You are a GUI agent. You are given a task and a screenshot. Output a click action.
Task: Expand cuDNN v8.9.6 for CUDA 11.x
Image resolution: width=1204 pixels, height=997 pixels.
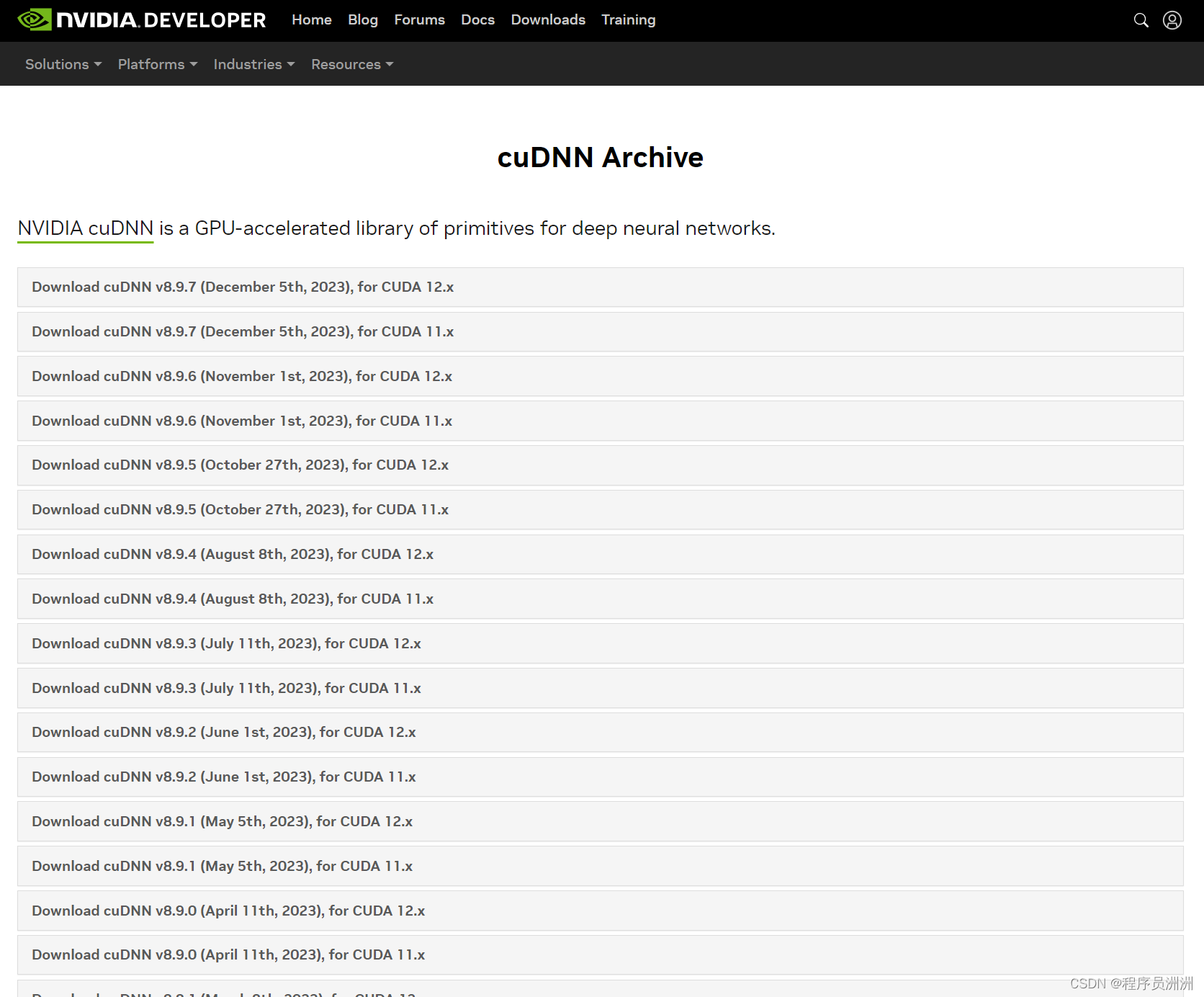click(x=601, y=421)
